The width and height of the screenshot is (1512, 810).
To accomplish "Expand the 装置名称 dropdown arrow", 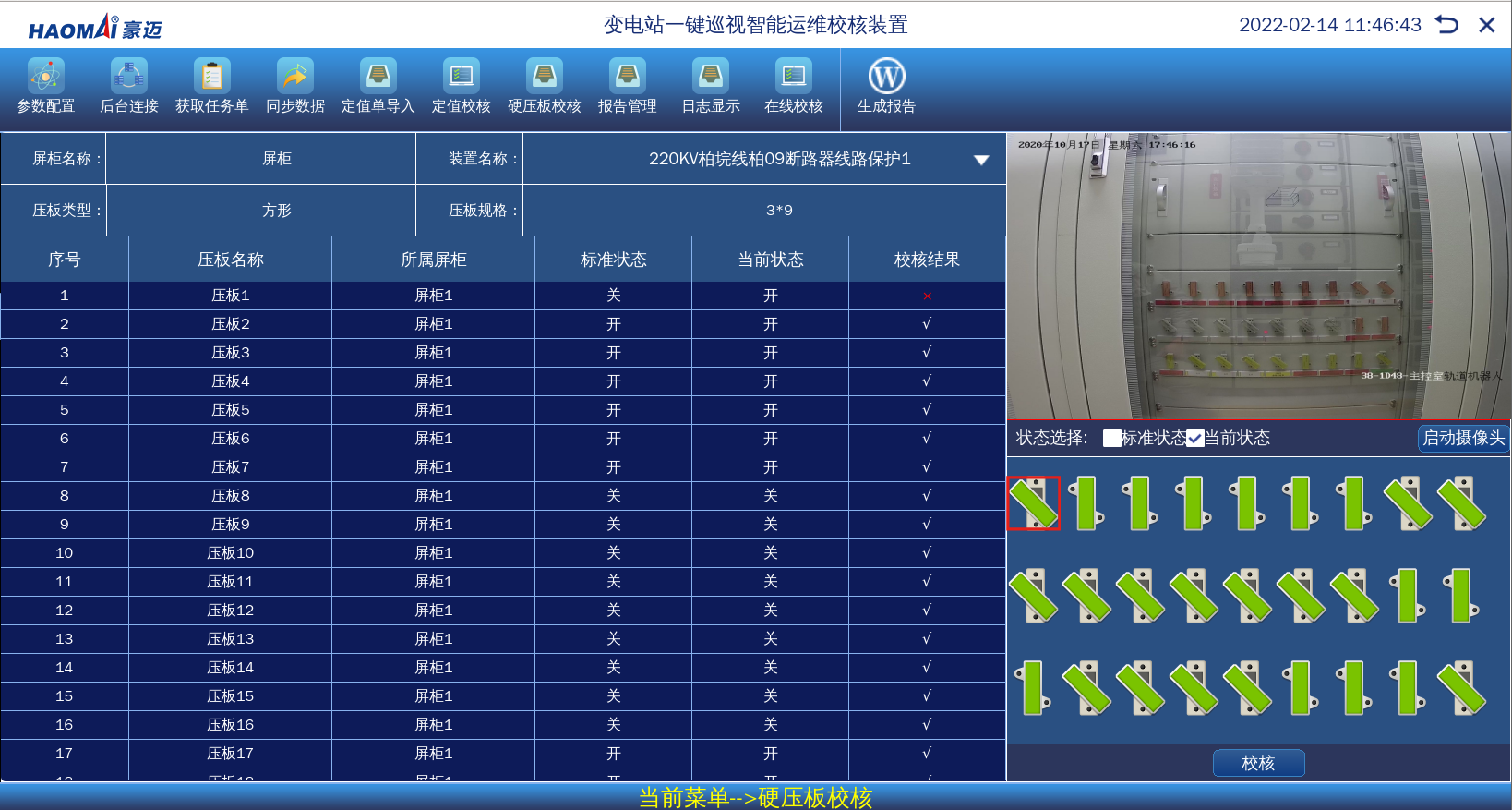I will tap(981, 160).
